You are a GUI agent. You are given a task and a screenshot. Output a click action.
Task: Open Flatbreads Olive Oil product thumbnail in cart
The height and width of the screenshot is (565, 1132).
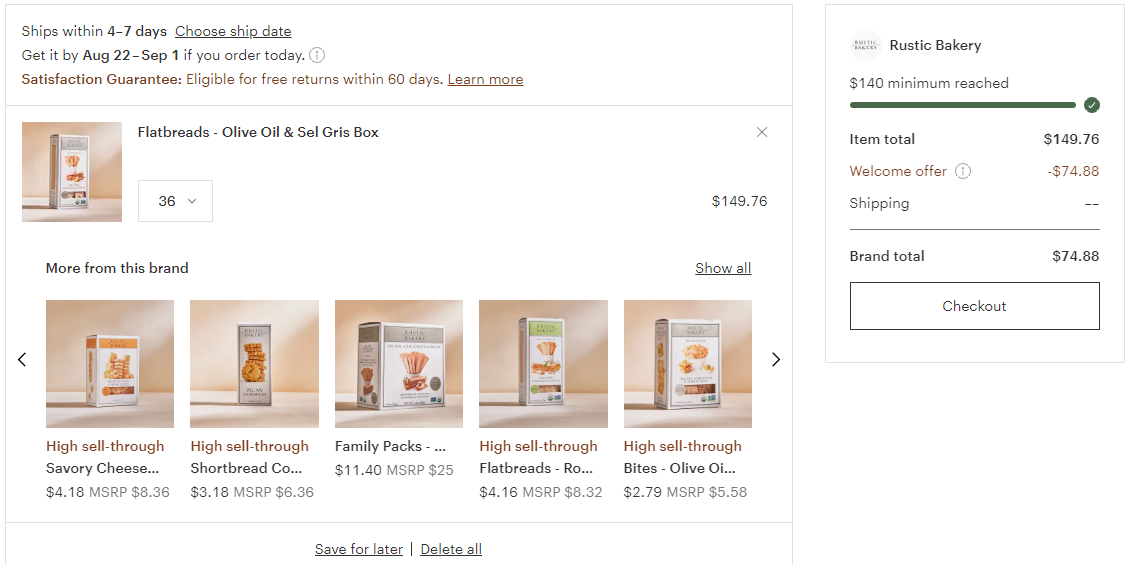pyautogui.click(x=71, y=172)
